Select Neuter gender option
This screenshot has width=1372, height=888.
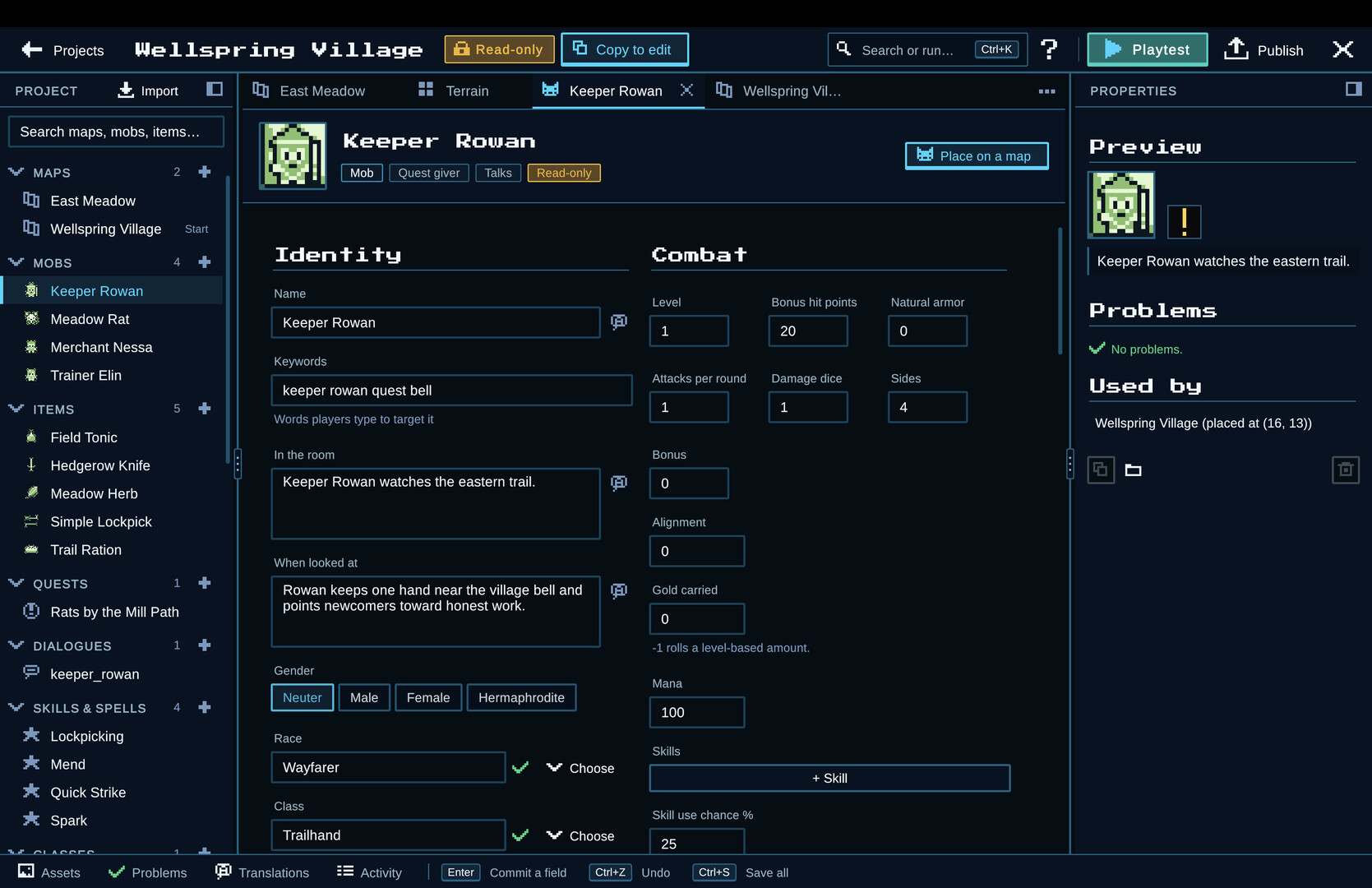point(303,697)
